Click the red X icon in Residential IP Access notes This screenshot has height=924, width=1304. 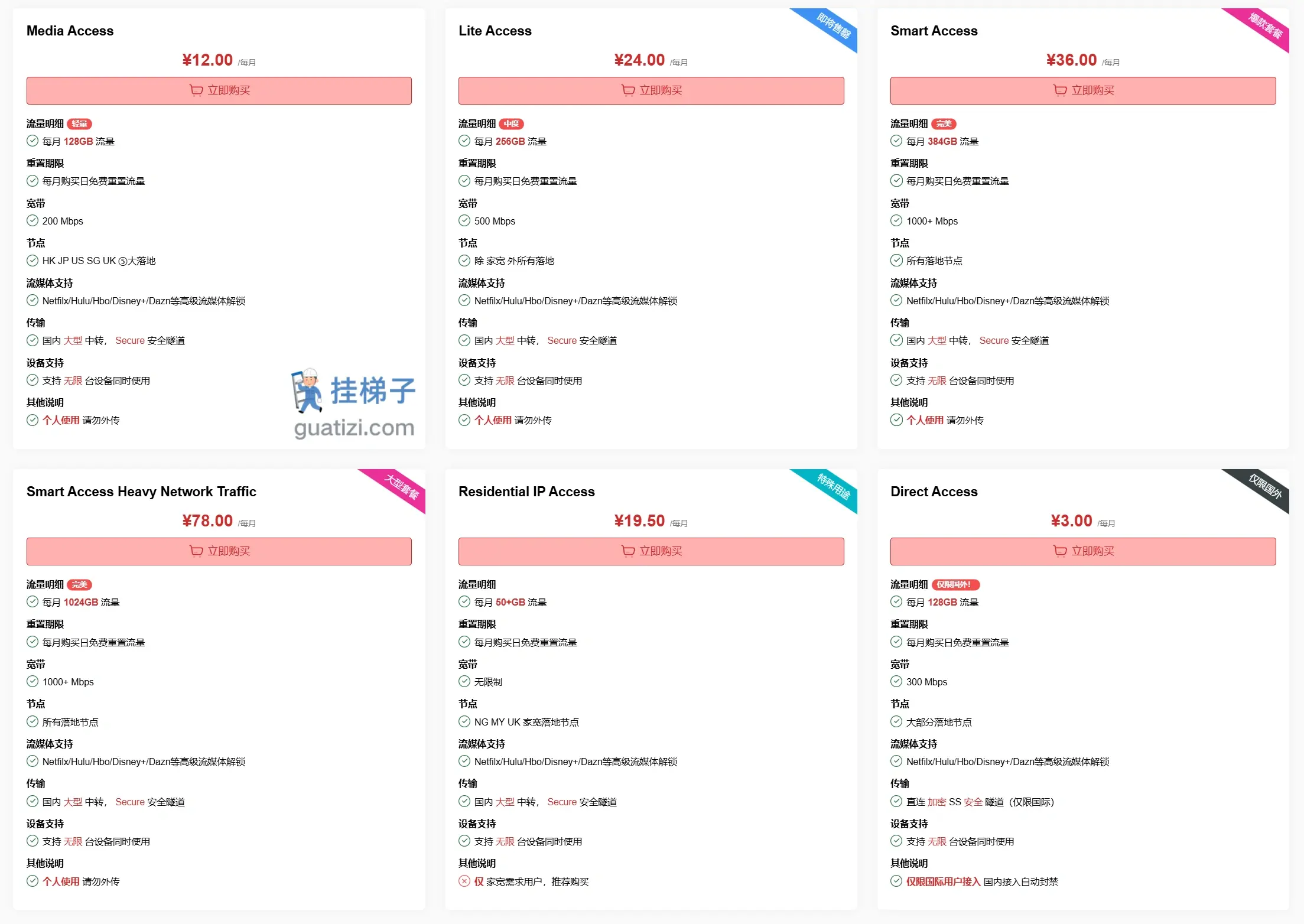pyautogui.click(x=464, y=881)
